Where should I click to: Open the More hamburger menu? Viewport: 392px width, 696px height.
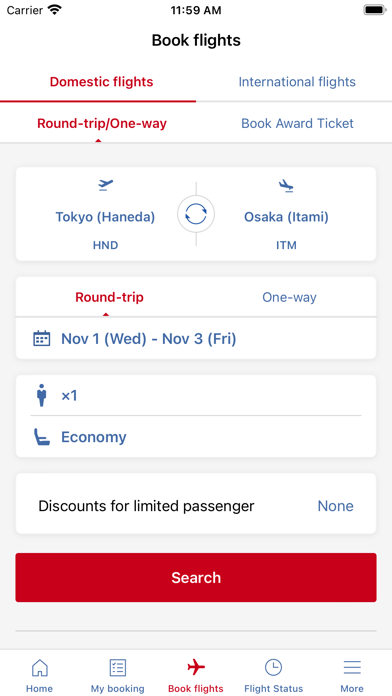click(x=352, y=667)
